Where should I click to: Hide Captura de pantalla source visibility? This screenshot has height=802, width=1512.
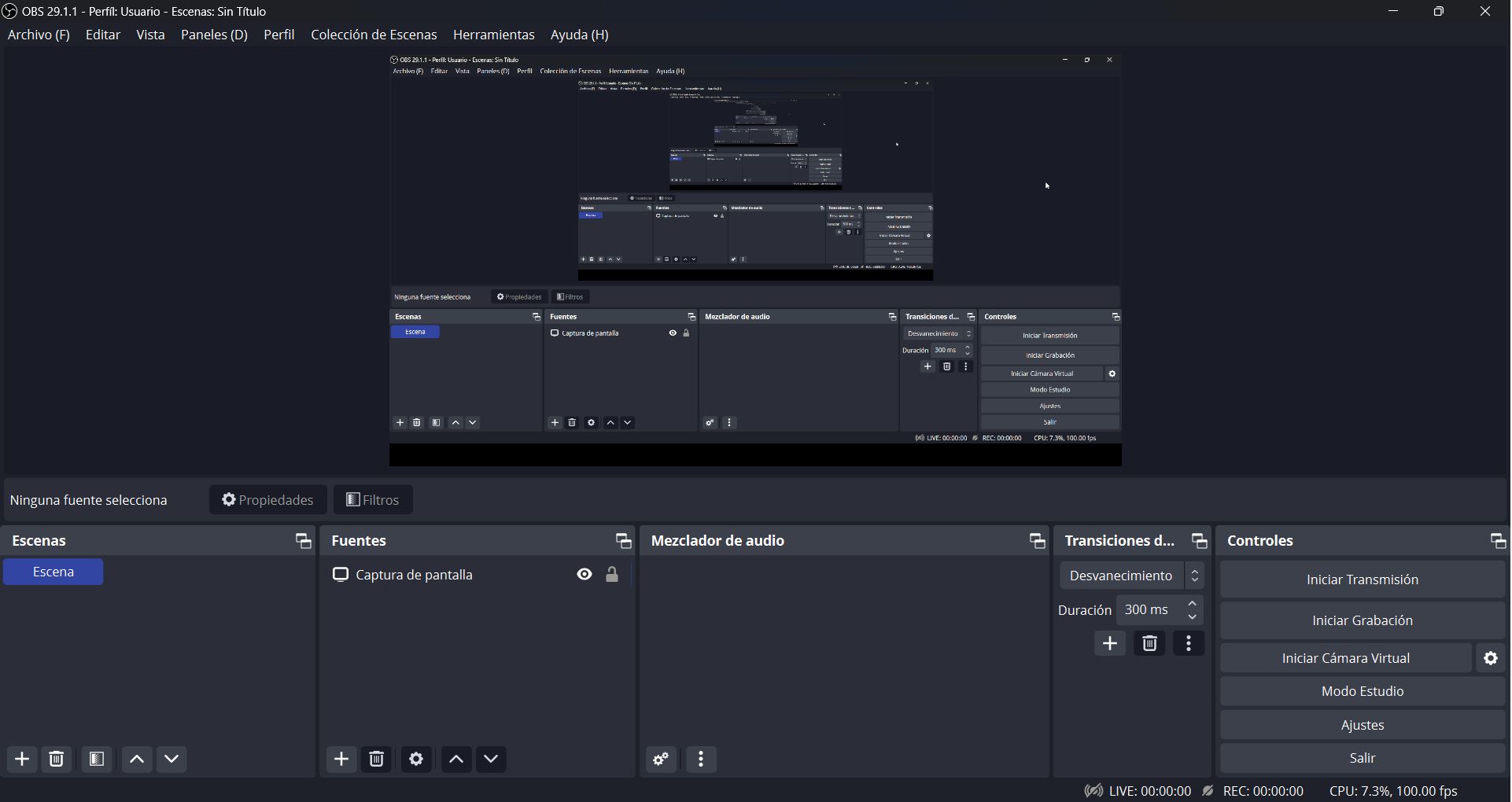585,575
